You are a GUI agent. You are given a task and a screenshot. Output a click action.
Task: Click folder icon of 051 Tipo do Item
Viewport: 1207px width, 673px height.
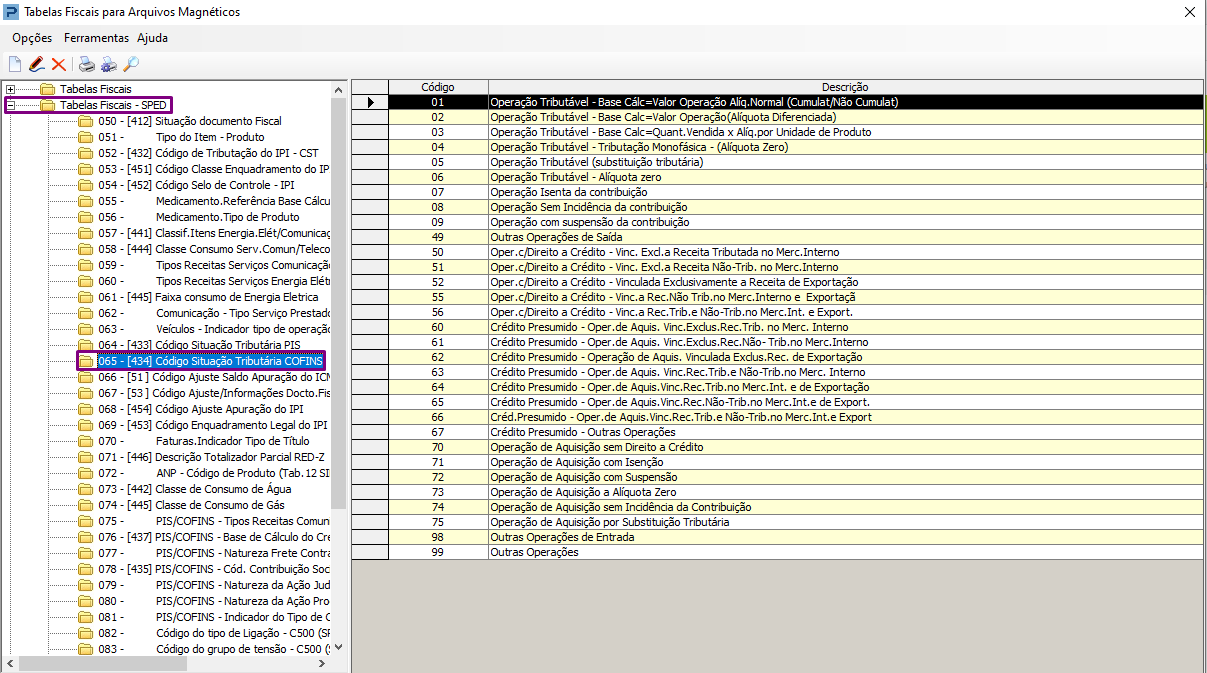(86, 137)
